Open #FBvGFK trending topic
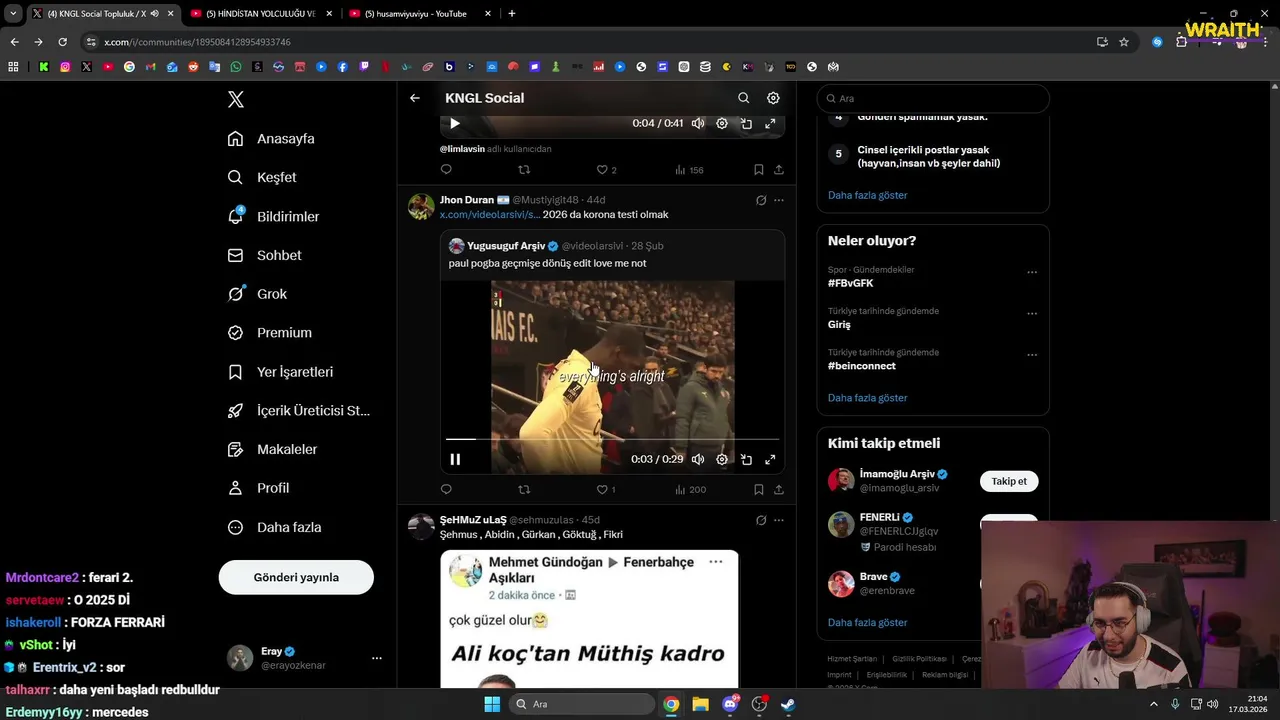 [851, 283]
